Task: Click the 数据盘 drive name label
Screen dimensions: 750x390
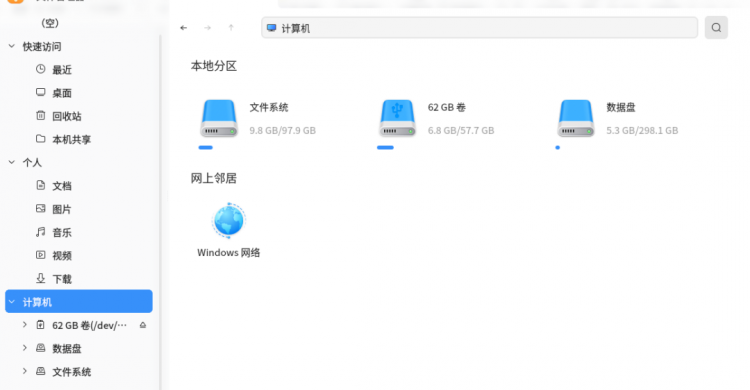Action: [621, 107]
